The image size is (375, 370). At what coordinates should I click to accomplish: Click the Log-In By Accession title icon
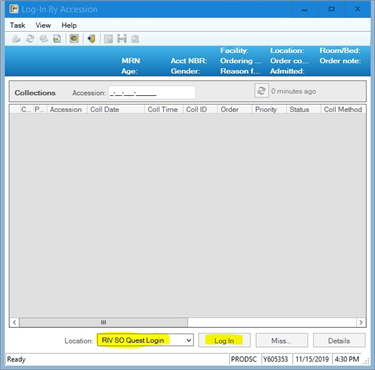14,9
